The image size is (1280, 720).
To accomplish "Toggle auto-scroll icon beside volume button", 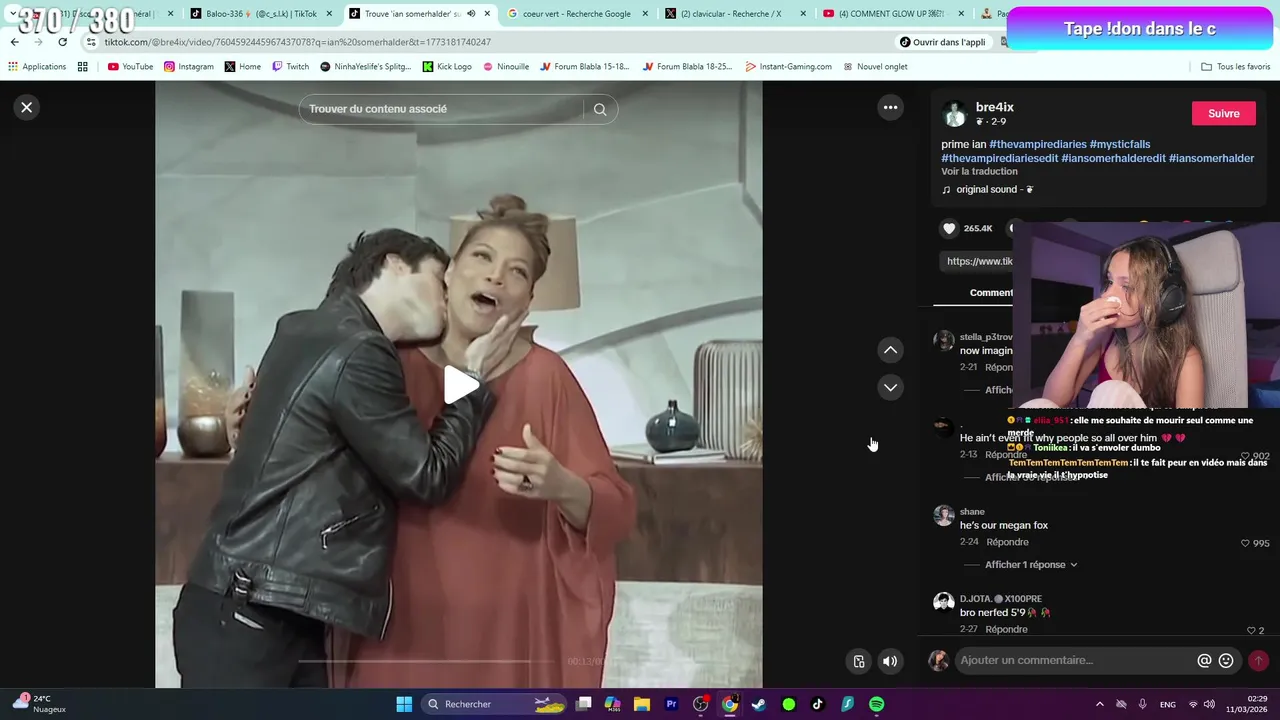I will [859, 661].
